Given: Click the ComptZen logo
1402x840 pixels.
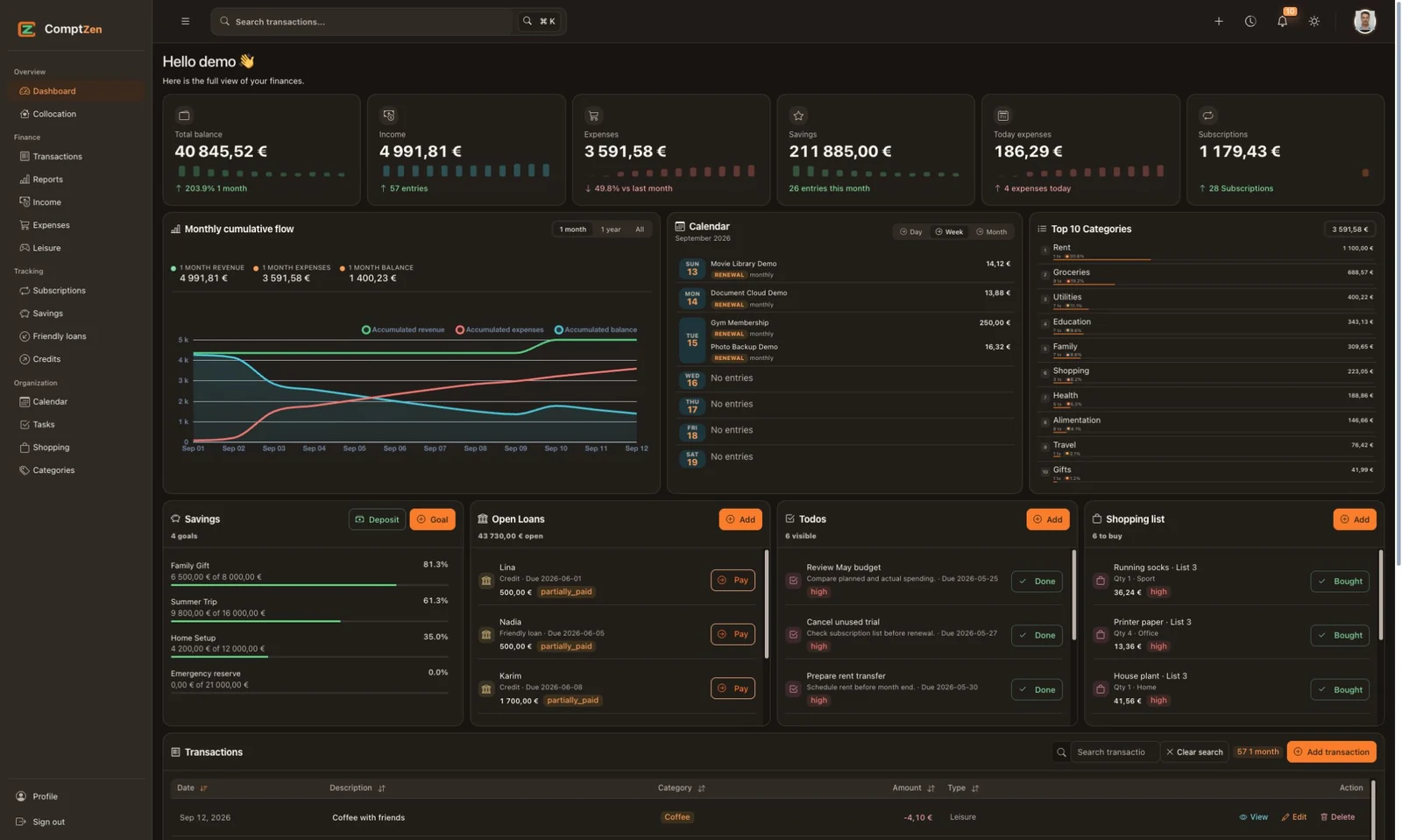Looking at the screenshot, I should [x=60, y=29].
